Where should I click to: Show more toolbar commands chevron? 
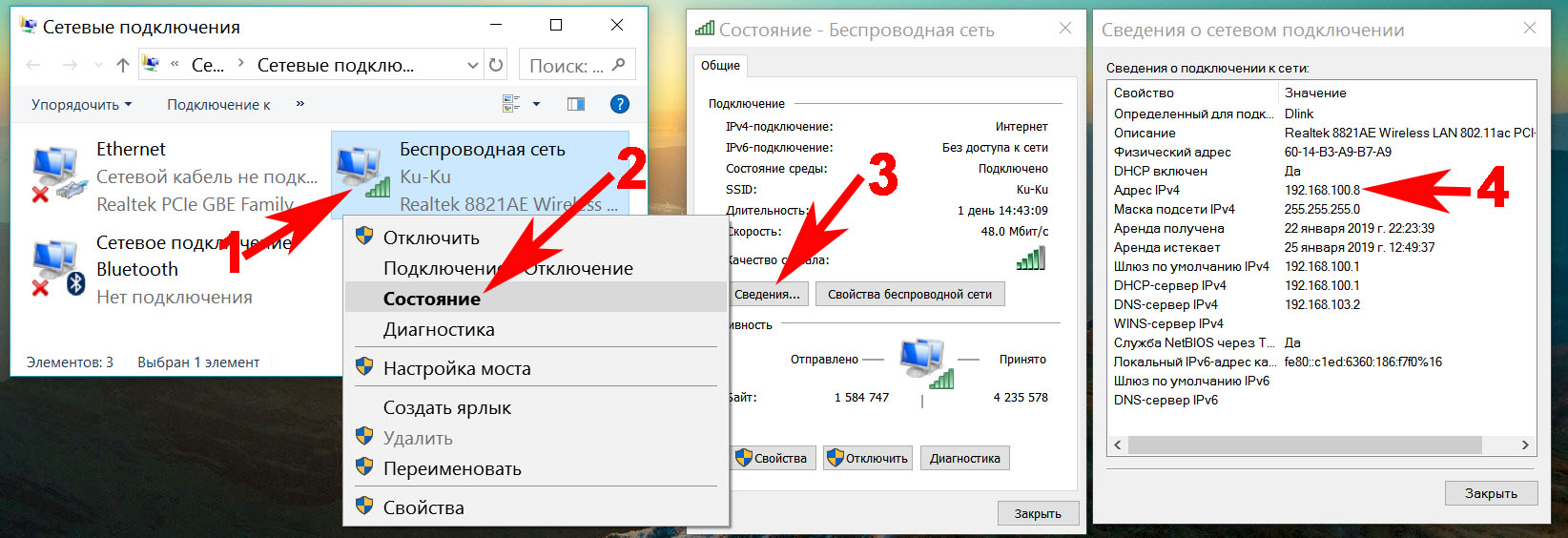point(300,104)
